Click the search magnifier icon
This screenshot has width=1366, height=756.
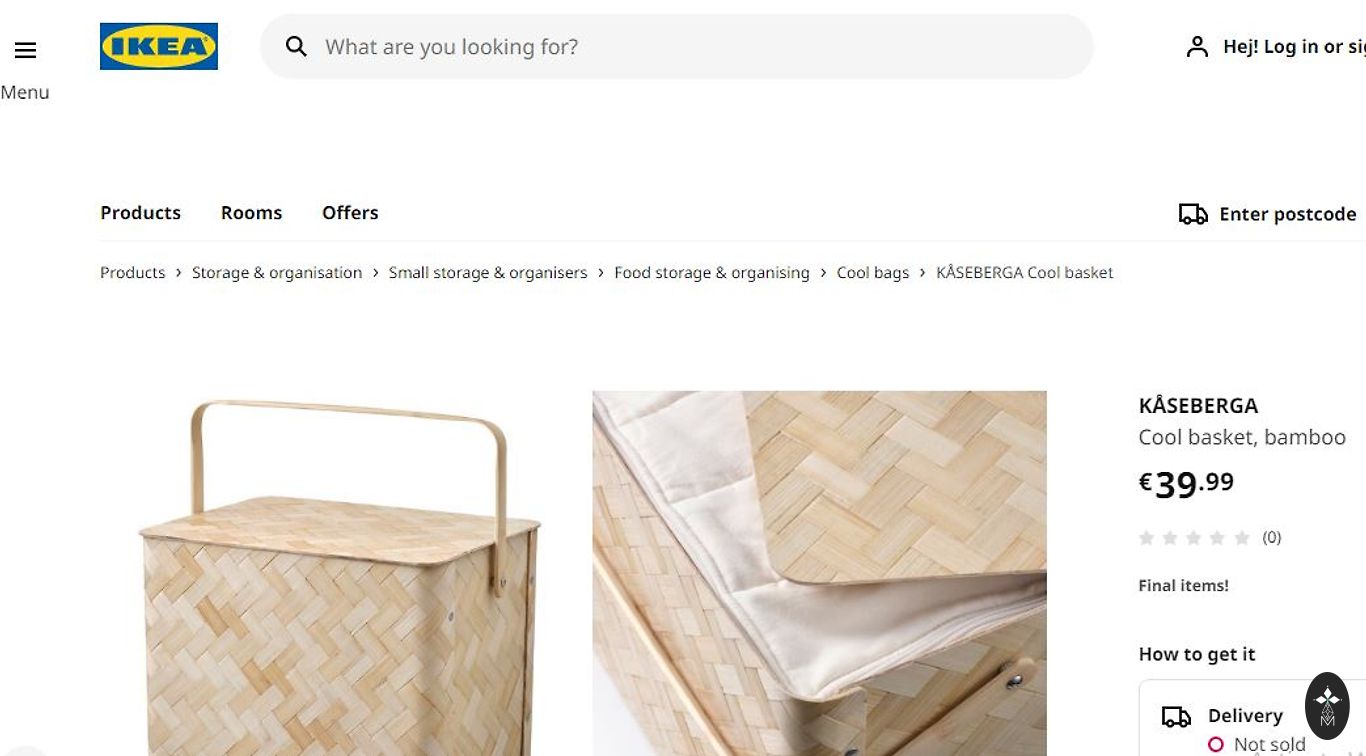click(x=296, y=46)
